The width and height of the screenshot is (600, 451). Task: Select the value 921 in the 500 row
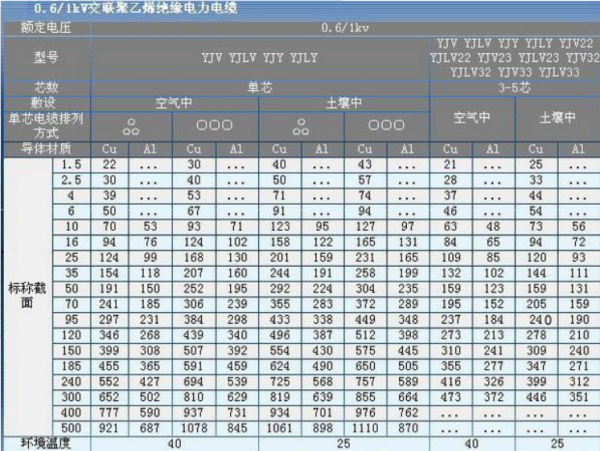pyautogui.click(x=109, y=428)
